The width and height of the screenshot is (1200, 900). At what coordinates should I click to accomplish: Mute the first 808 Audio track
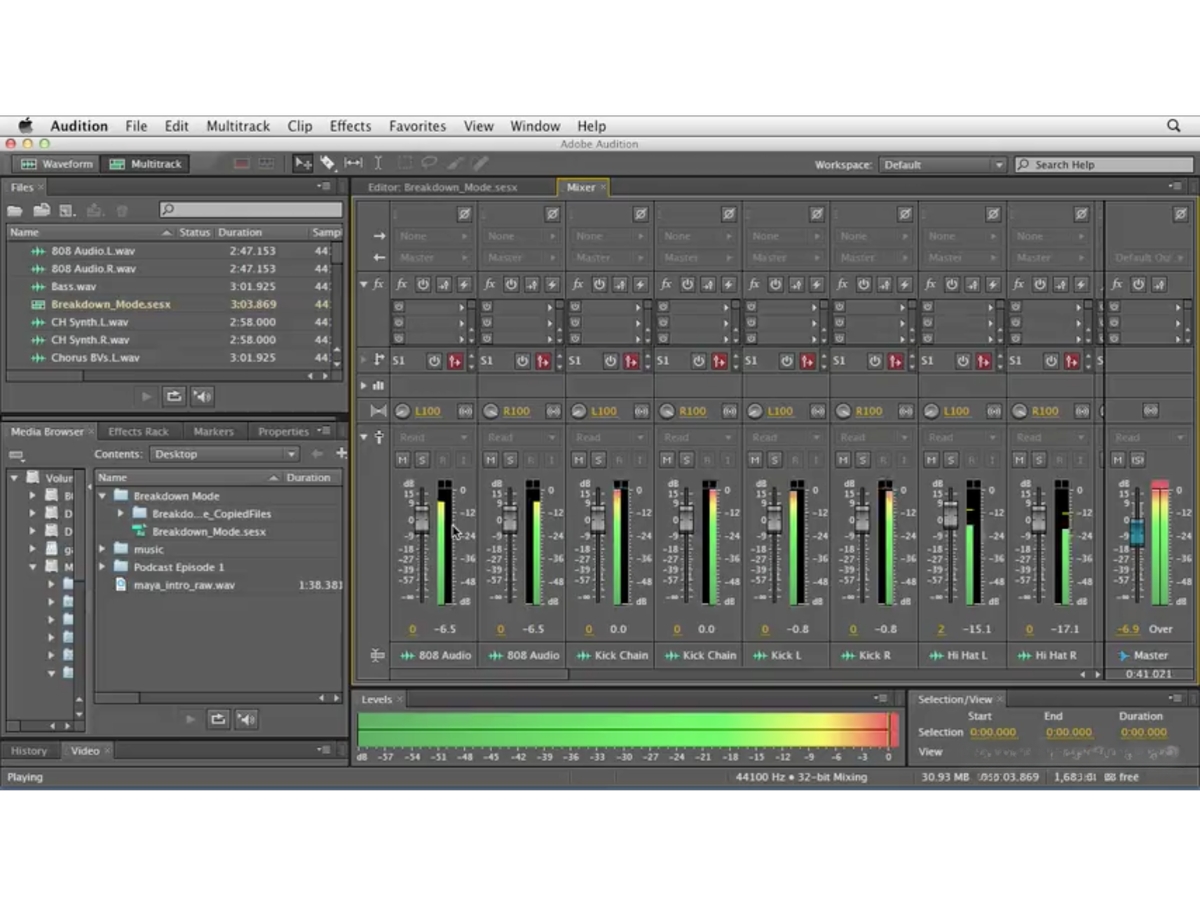(x=402, y=459)
